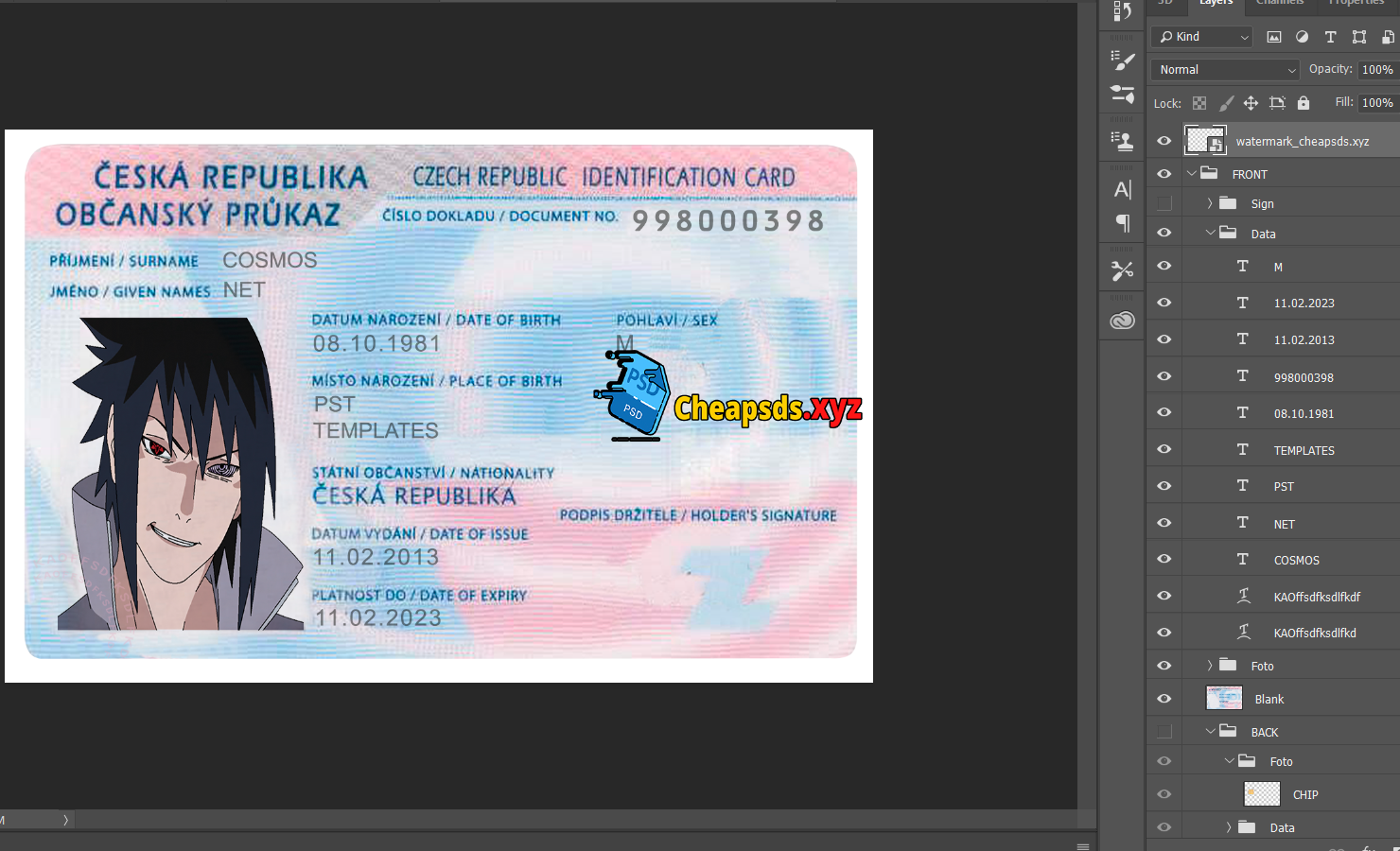Select the CHIP layer thumbnail

tap(1262, 794)
